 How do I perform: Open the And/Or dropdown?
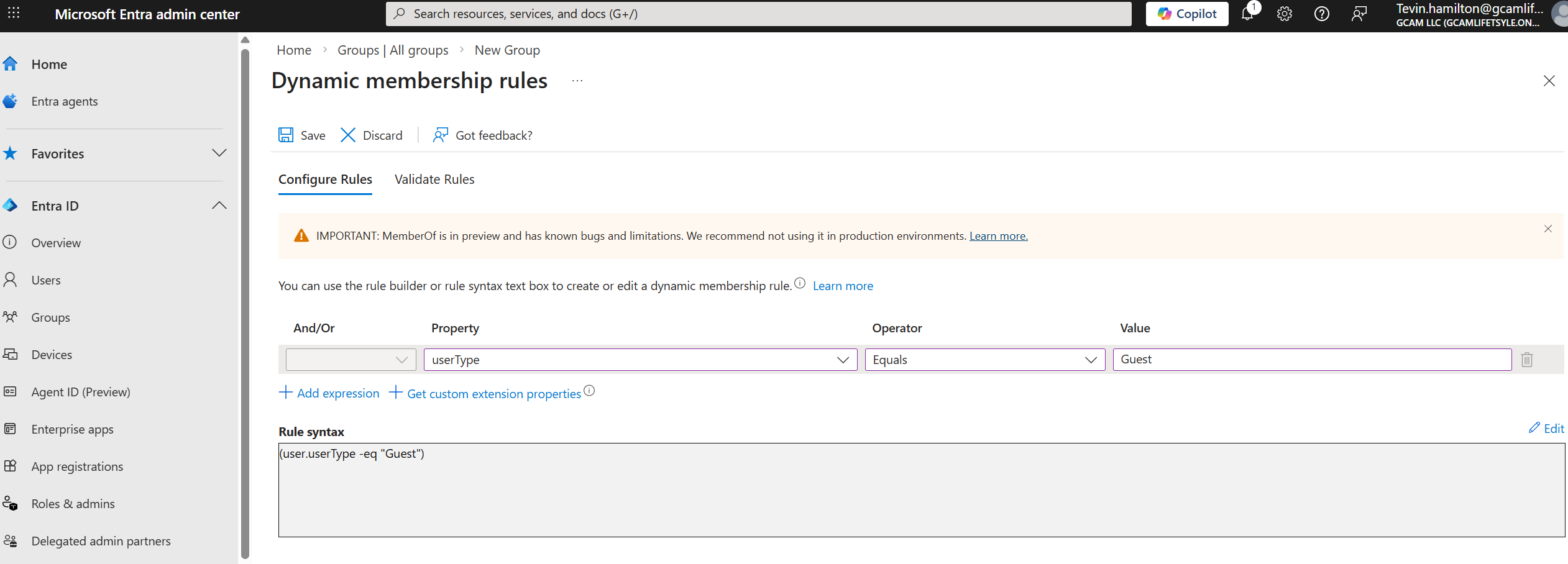coord(351,360)
